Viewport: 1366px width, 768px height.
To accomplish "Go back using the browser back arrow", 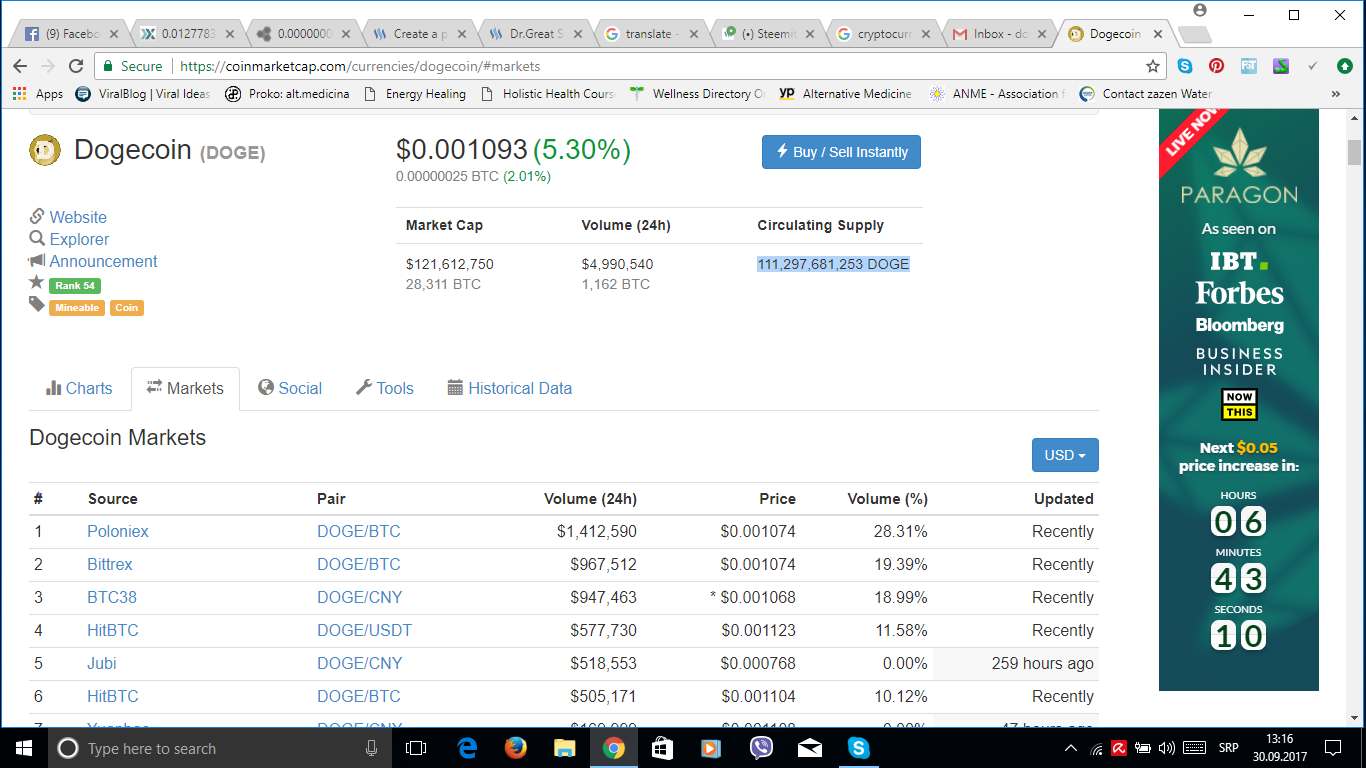I will coord(20,66).
